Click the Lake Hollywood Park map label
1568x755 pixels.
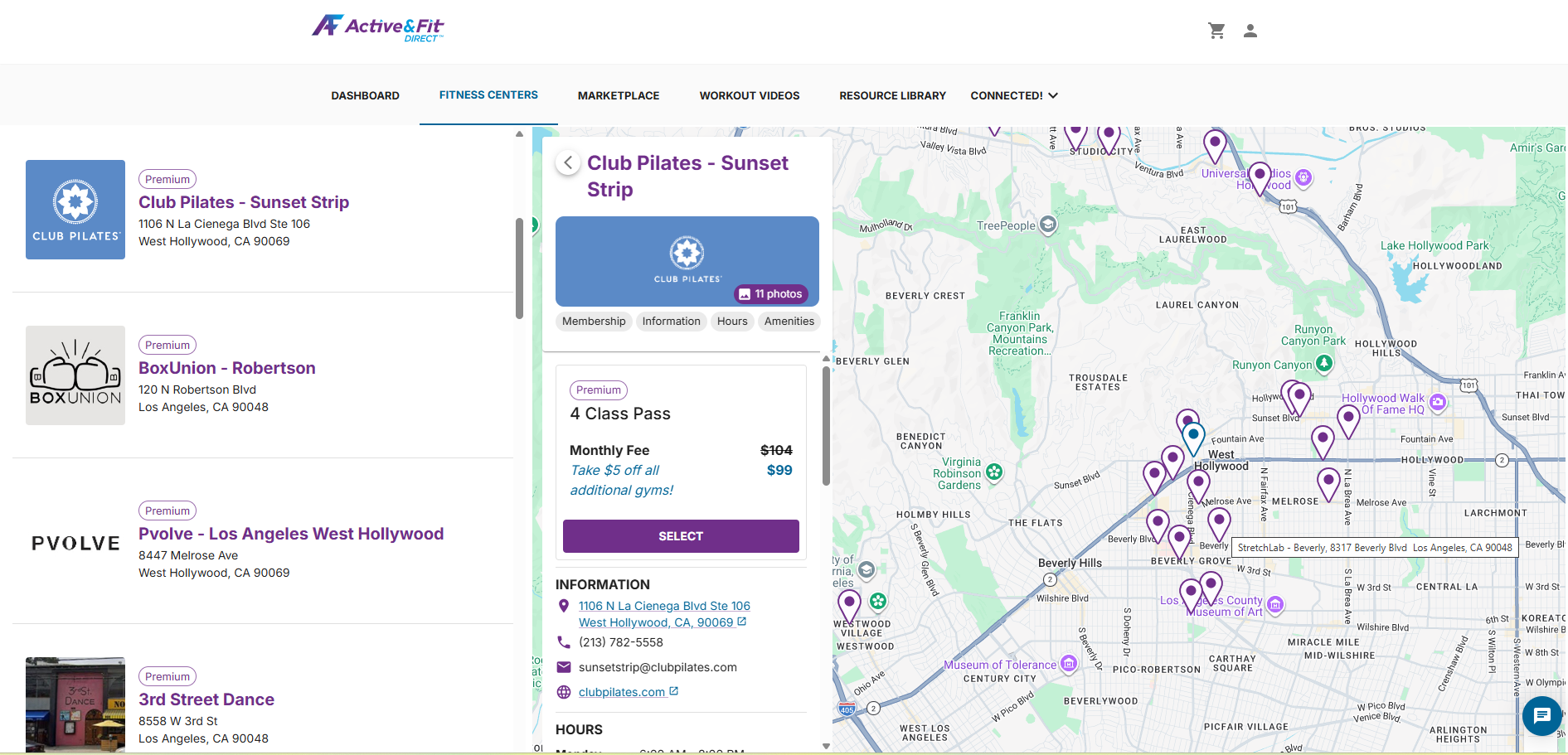click(x=1435, y=245)
